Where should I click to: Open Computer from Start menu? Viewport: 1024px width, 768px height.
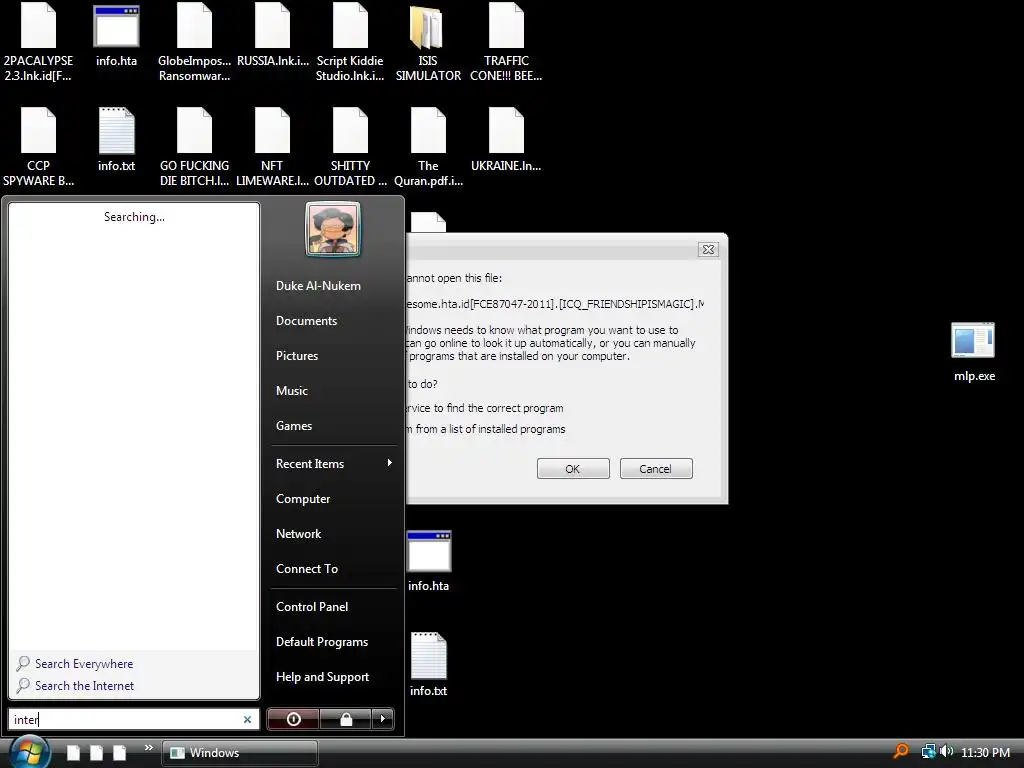pos(303,499)
